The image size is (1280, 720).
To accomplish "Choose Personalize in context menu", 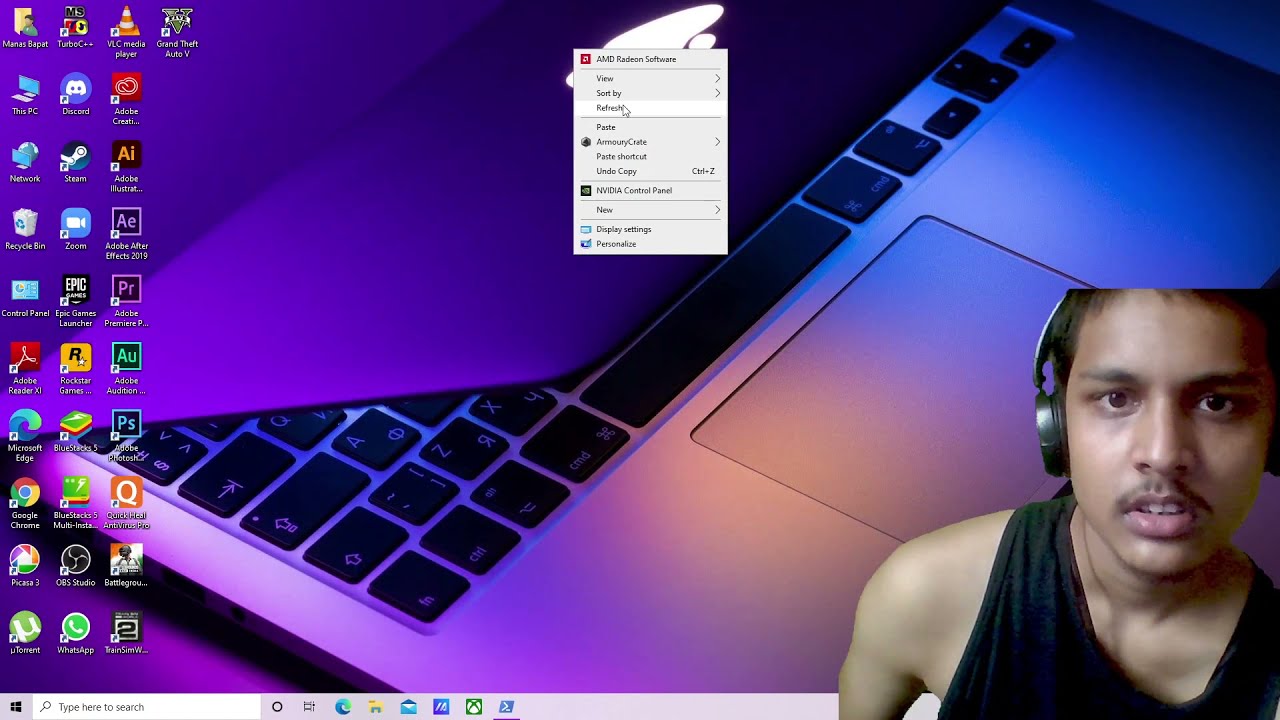I will pos(650,244).
